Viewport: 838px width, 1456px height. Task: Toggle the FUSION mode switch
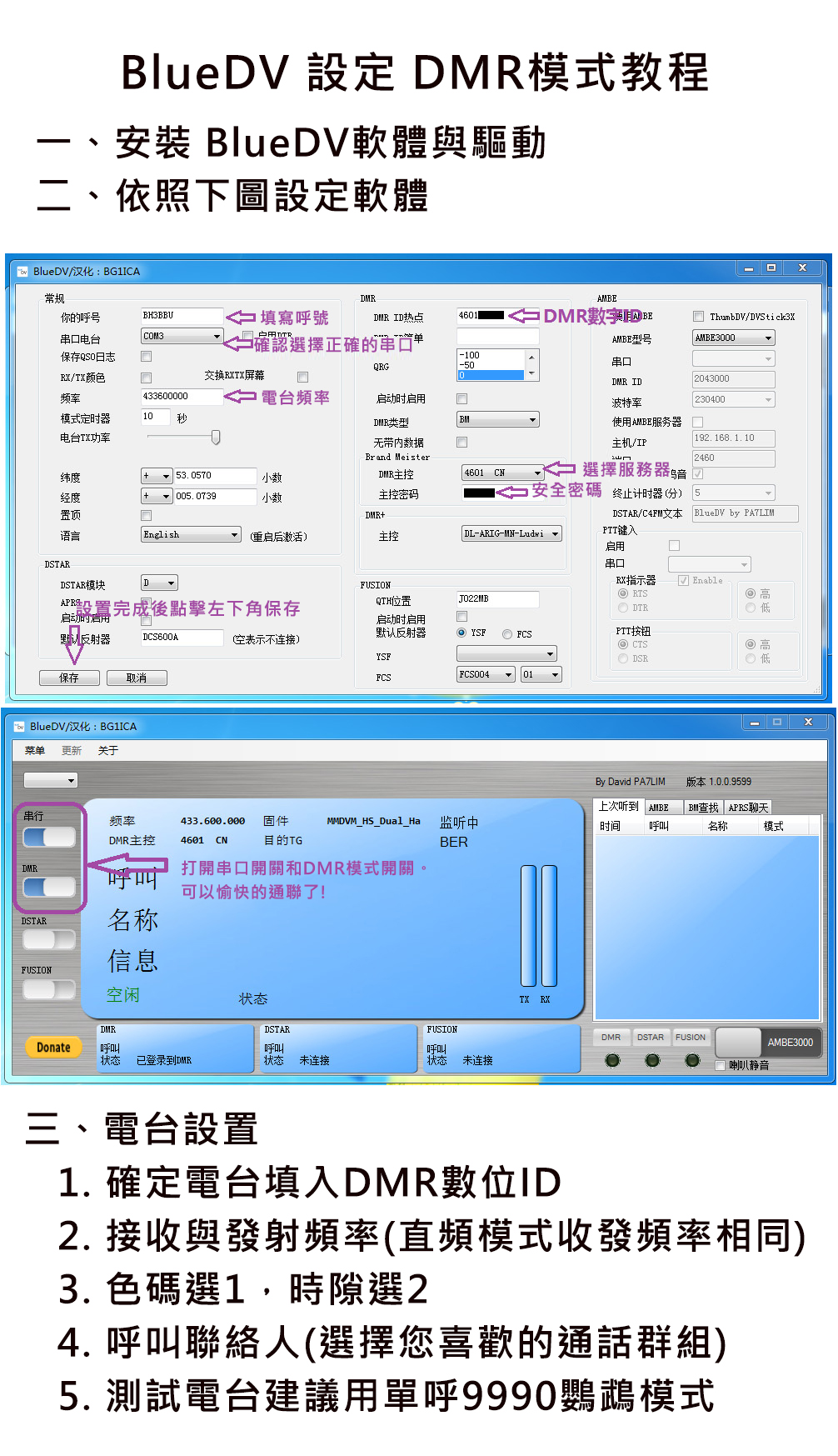click(x=49, y=989)
